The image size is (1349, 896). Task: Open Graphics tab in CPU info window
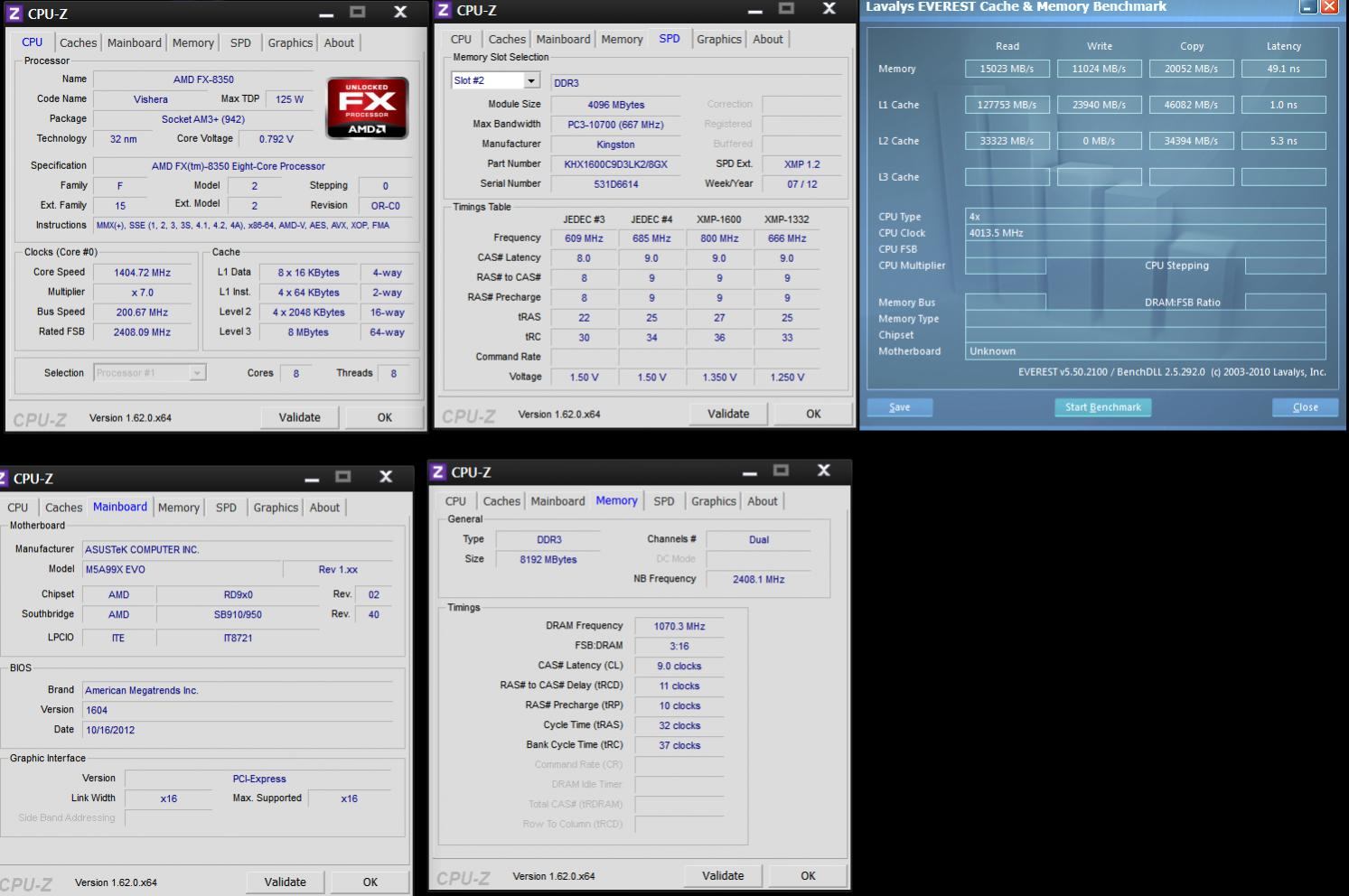pyautogui.click(x=290, y=42)
